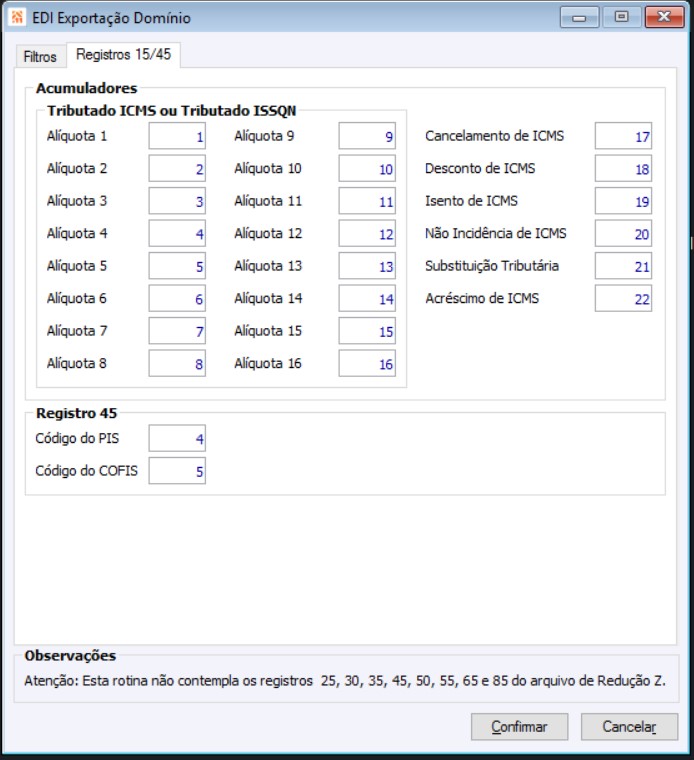Click the Cancelamento de ICMS field
Image resolution: width=694 pixels, height=760 pixels.
[x=623, y=137]
